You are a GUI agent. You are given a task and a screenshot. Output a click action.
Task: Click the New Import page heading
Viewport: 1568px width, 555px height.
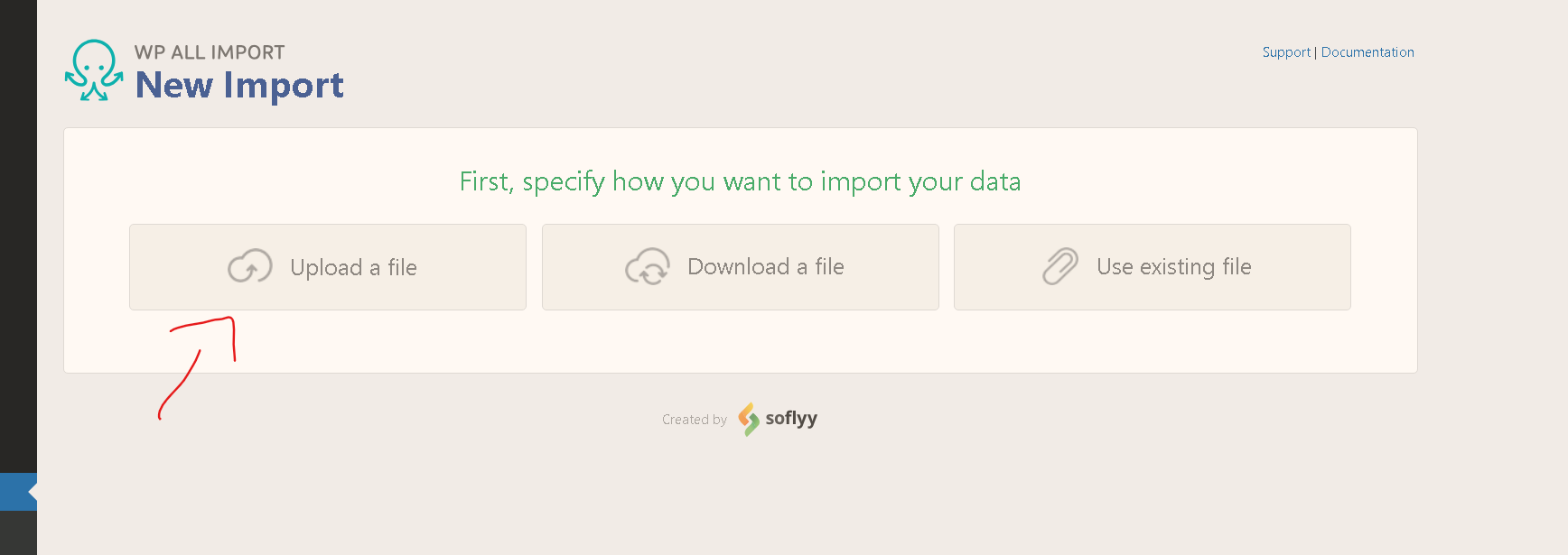[239, 86]
